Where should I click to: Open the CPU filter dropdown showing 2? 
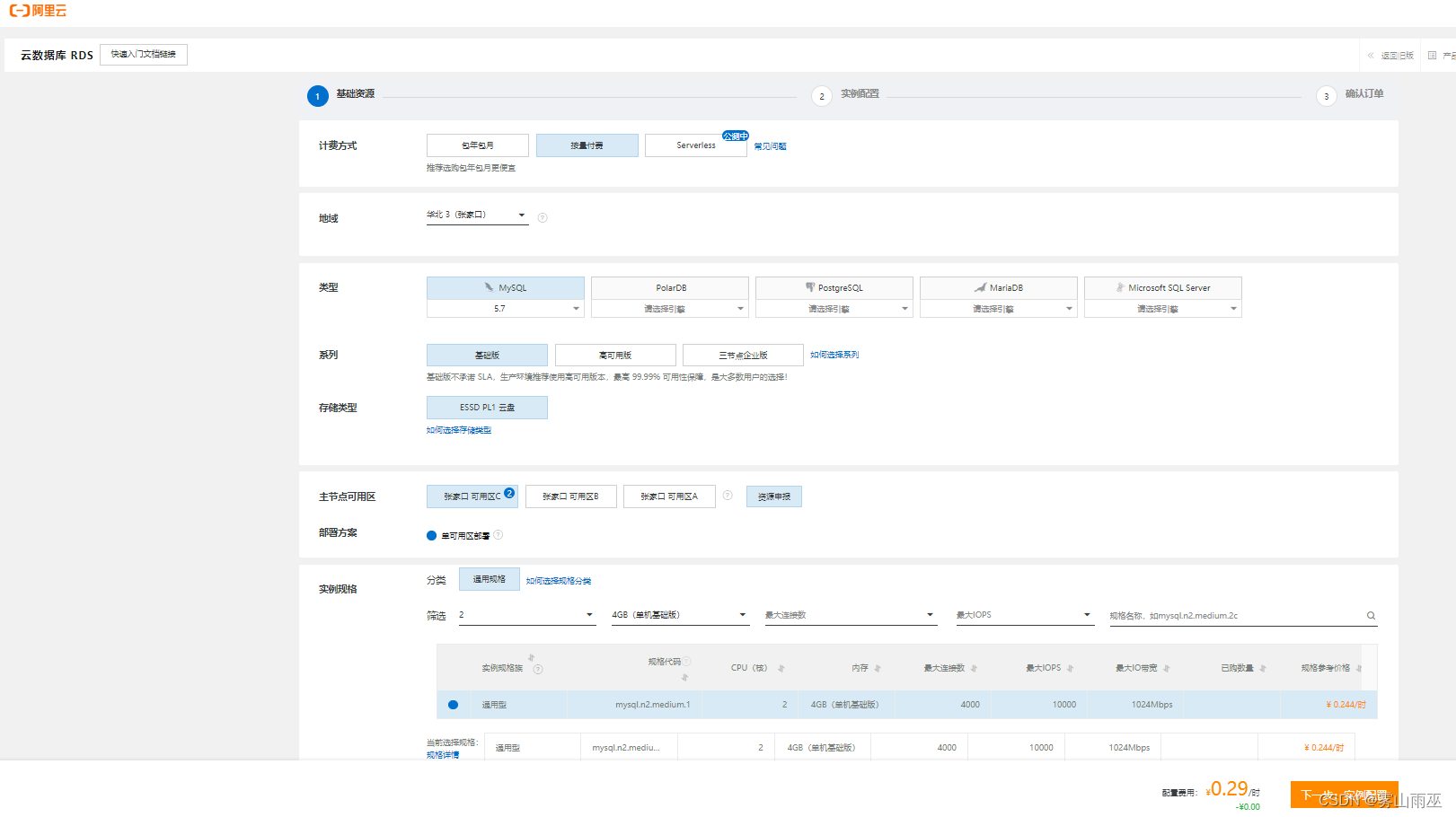tap(527, 615)
